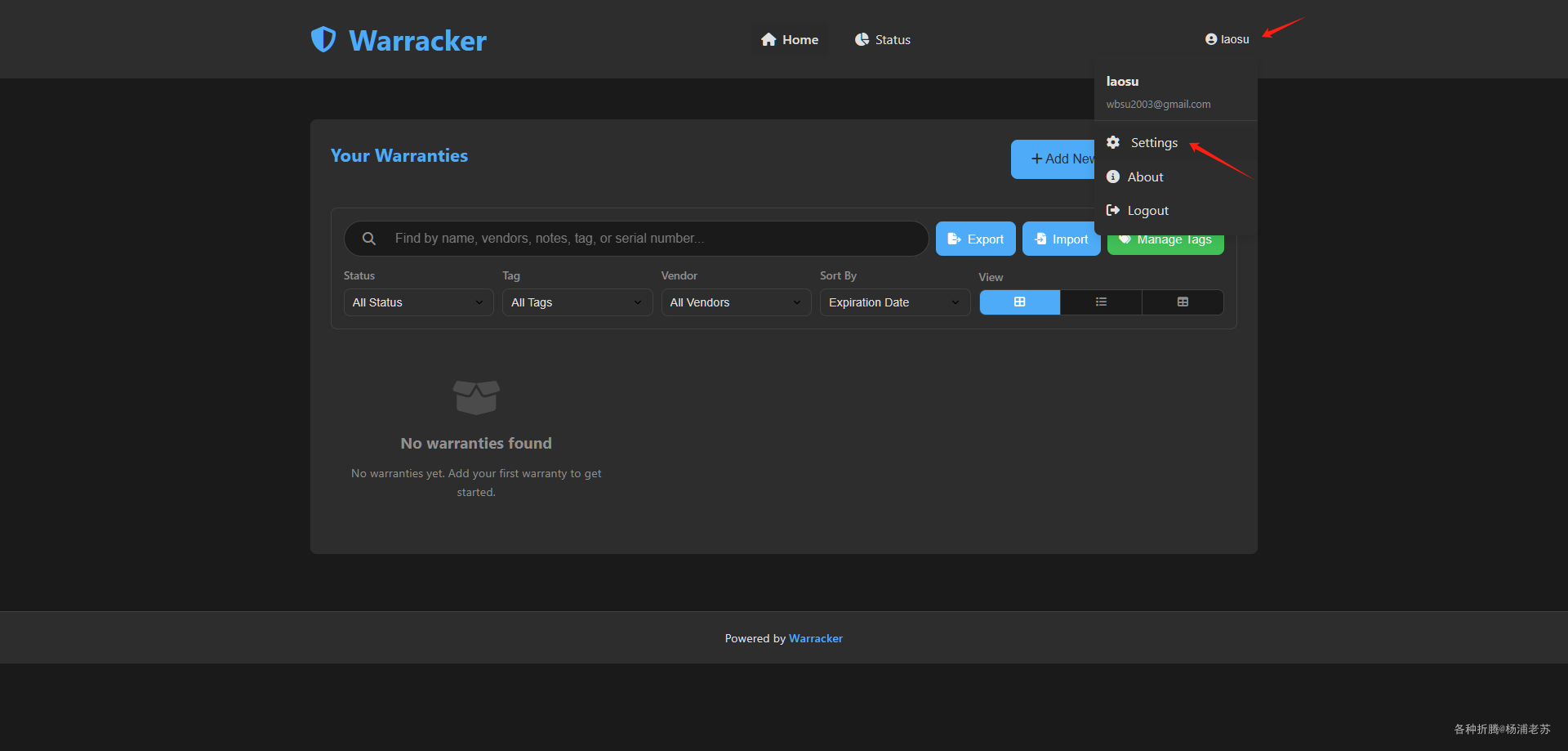Click the laosu user menu button

point(1227,39)
